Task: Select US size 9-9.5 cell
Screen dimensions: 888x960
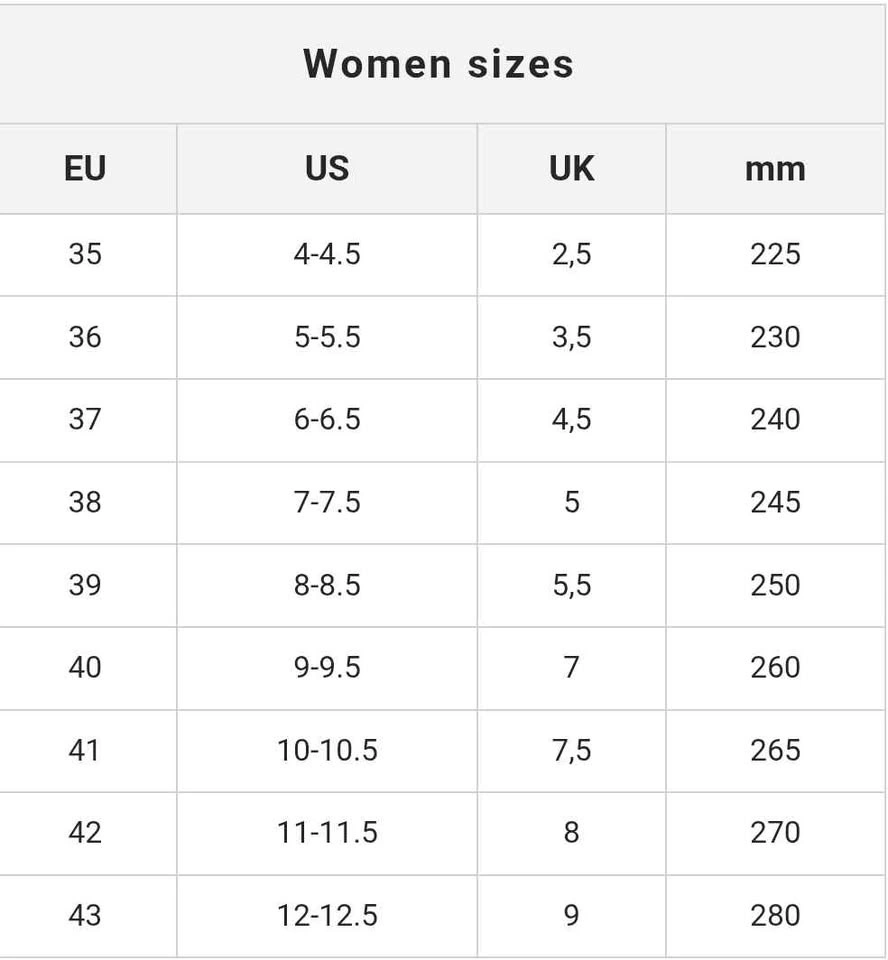Action: 327,667
